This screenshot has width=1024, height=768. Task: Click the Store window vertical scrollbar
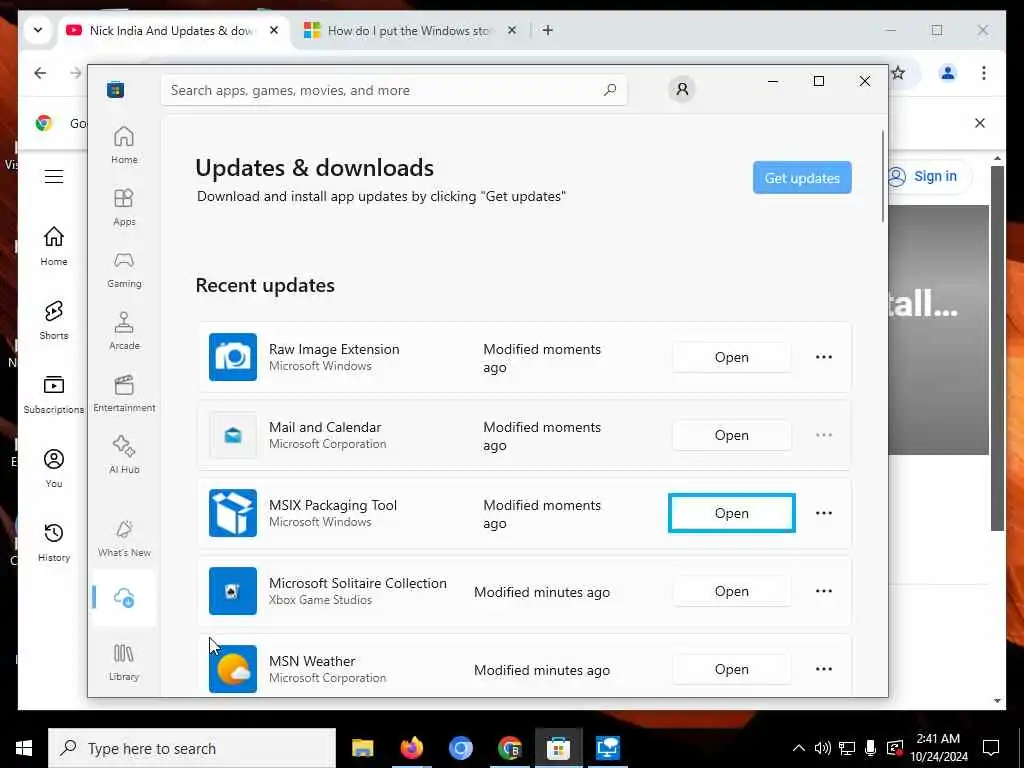pos(883,176)
